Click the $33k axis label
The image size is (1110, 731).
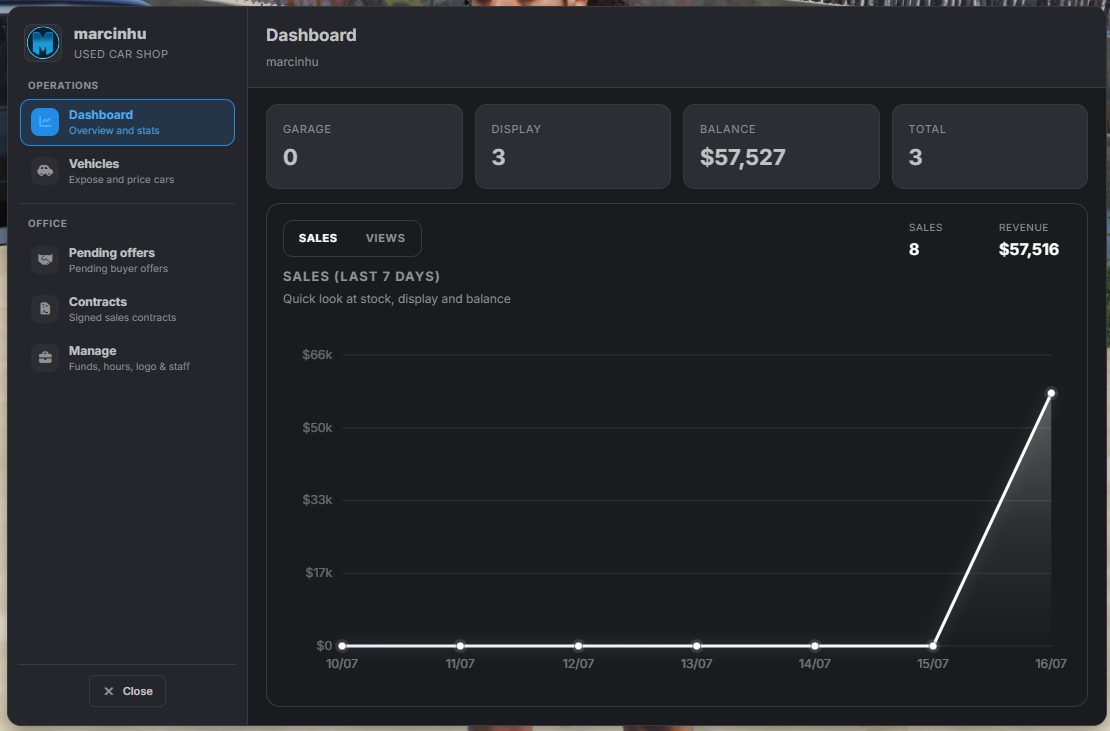(x=316, y=500)
